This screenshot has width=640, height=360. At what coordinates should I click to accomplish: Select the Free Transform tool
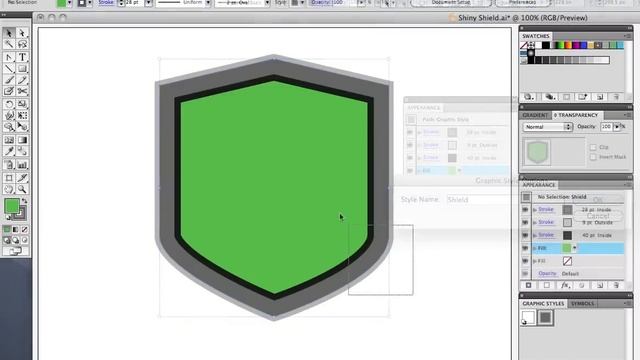pyautogui.click(x=22, y=116)
